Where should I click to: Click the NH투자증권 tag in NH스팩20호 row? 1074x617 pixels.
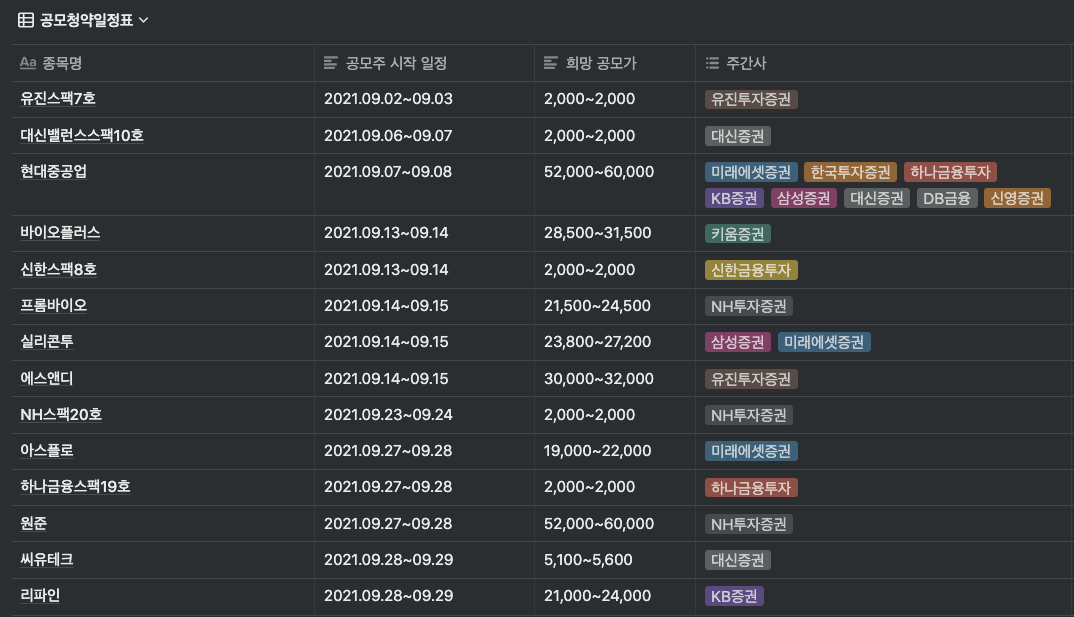[x=749, y=415]
